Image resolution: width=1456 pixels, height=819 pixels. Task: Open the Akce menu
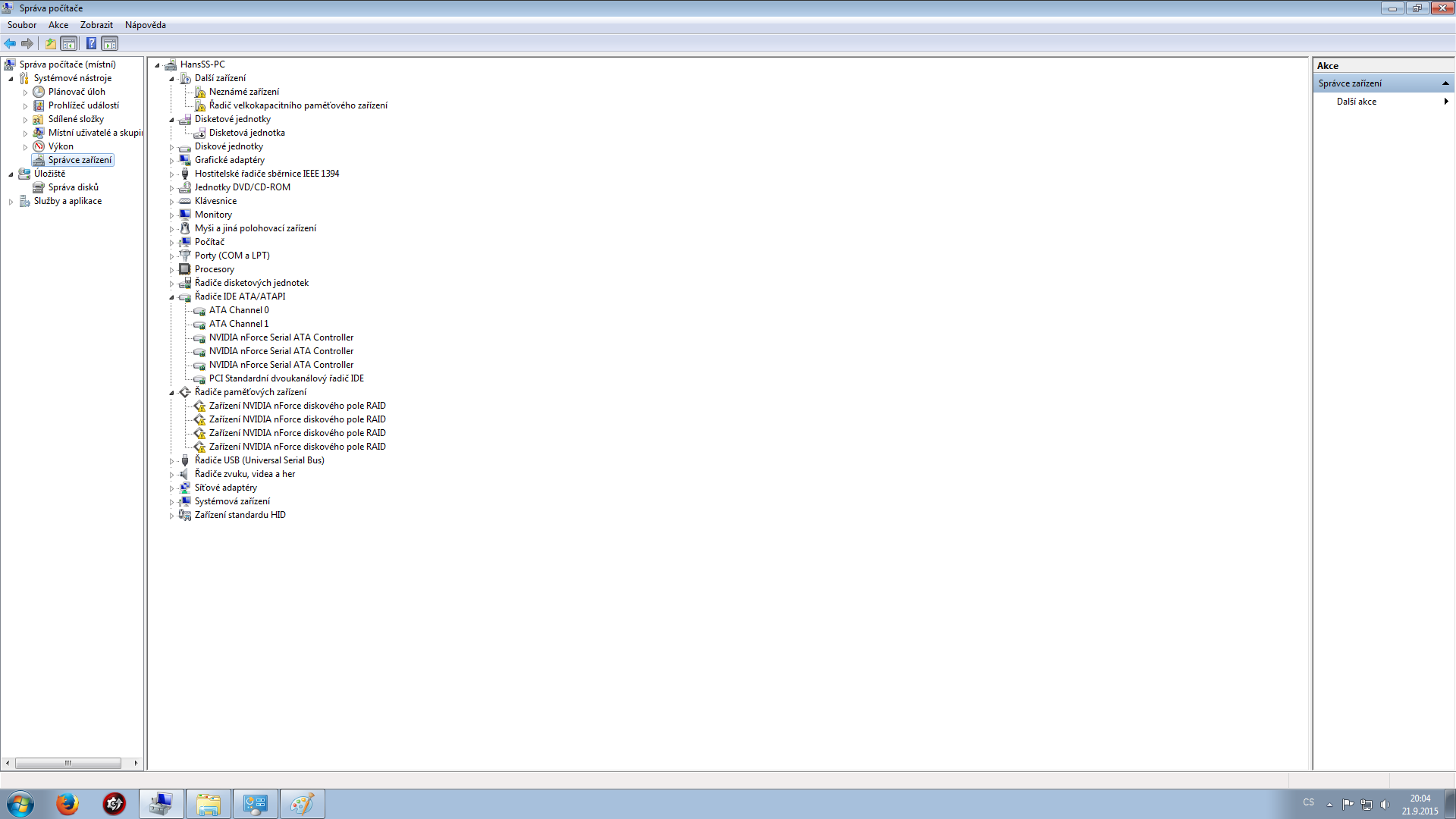click(x=58, y=25)
